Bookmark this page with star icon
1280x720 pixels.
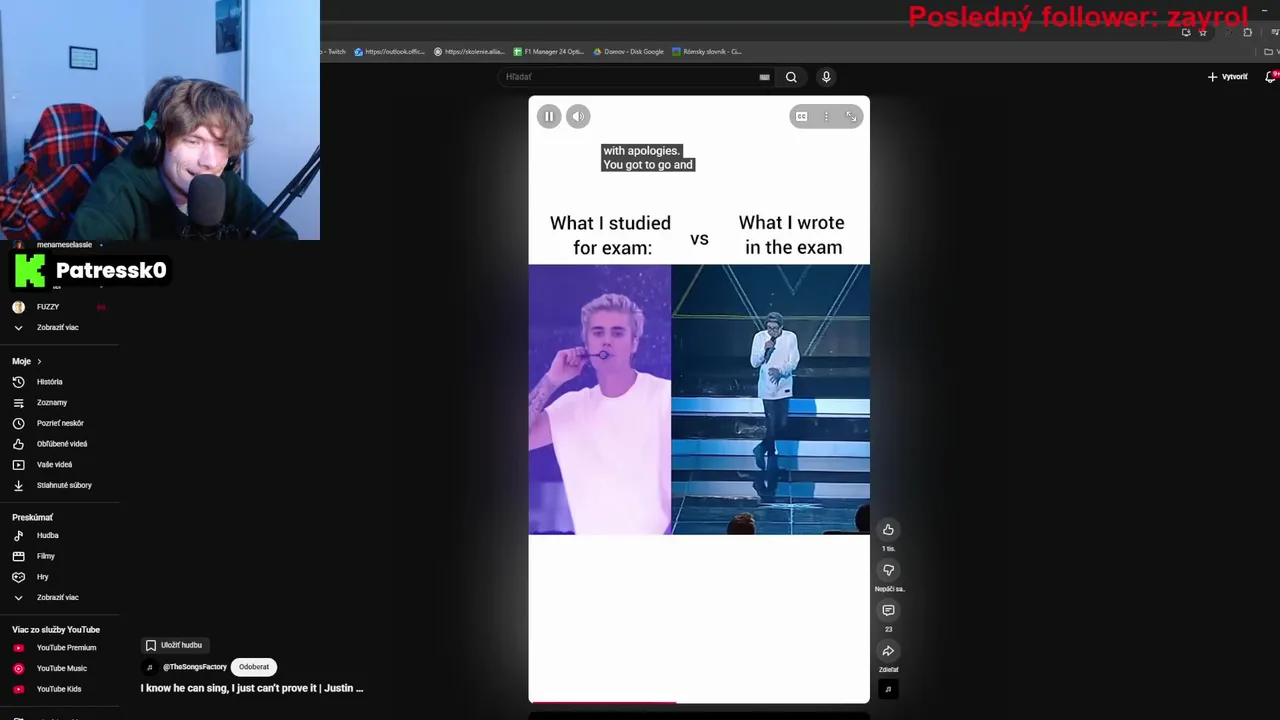point(1203,32)
